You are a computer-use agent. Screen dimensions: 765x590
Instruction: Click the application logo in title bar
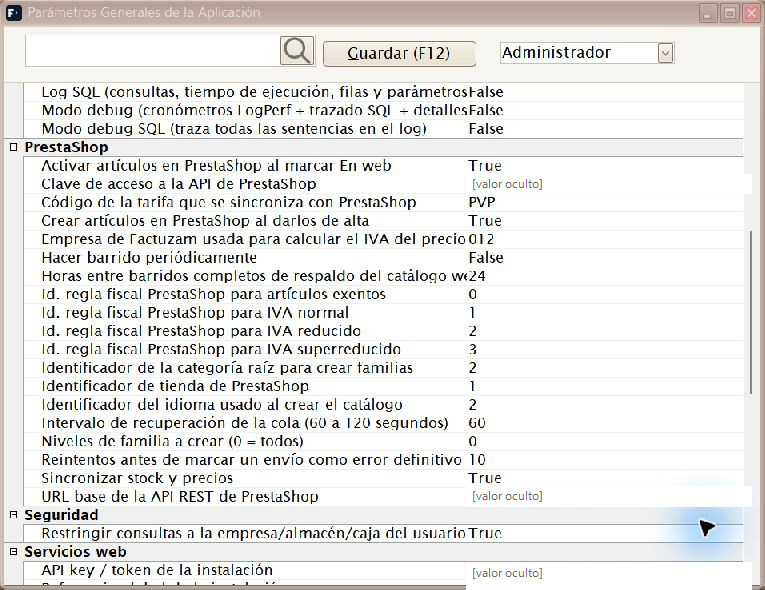click(14, 13)
